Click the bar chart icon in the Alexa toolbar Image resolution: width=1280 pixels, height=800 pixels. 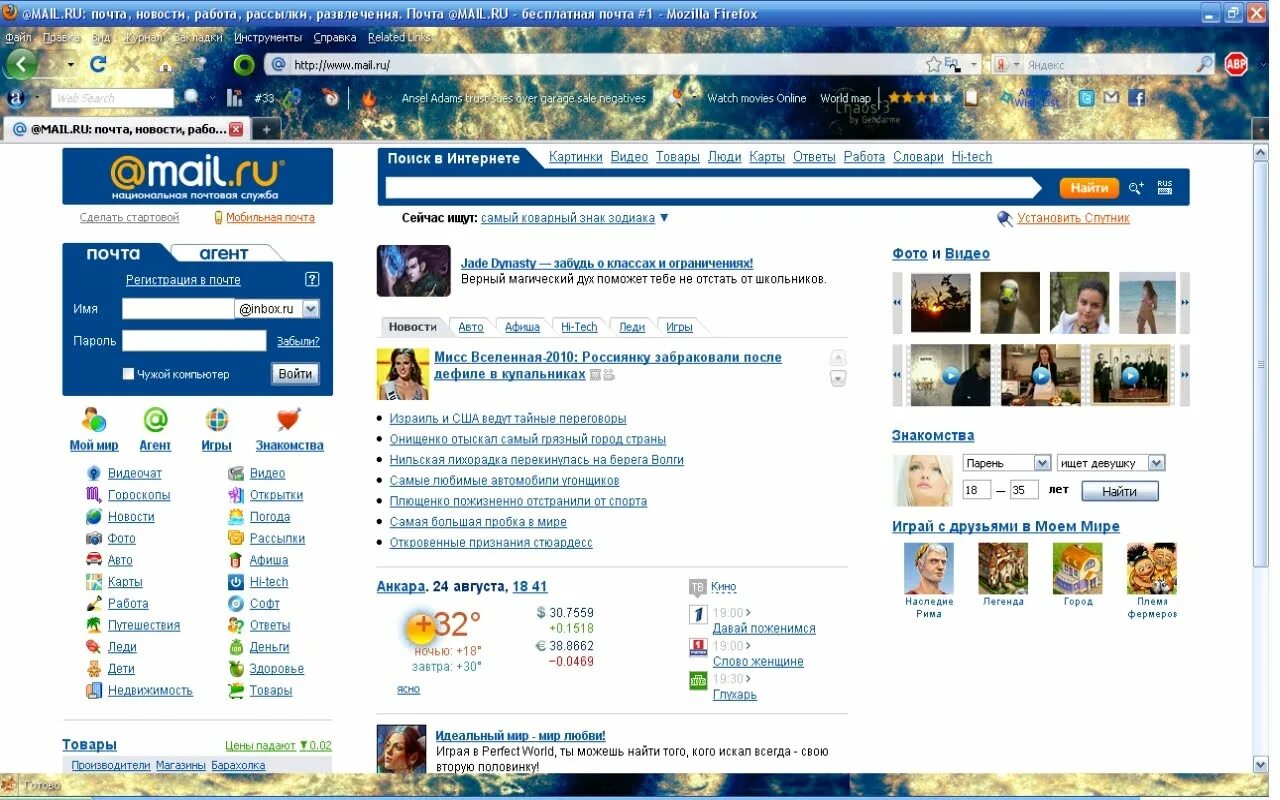235,98
